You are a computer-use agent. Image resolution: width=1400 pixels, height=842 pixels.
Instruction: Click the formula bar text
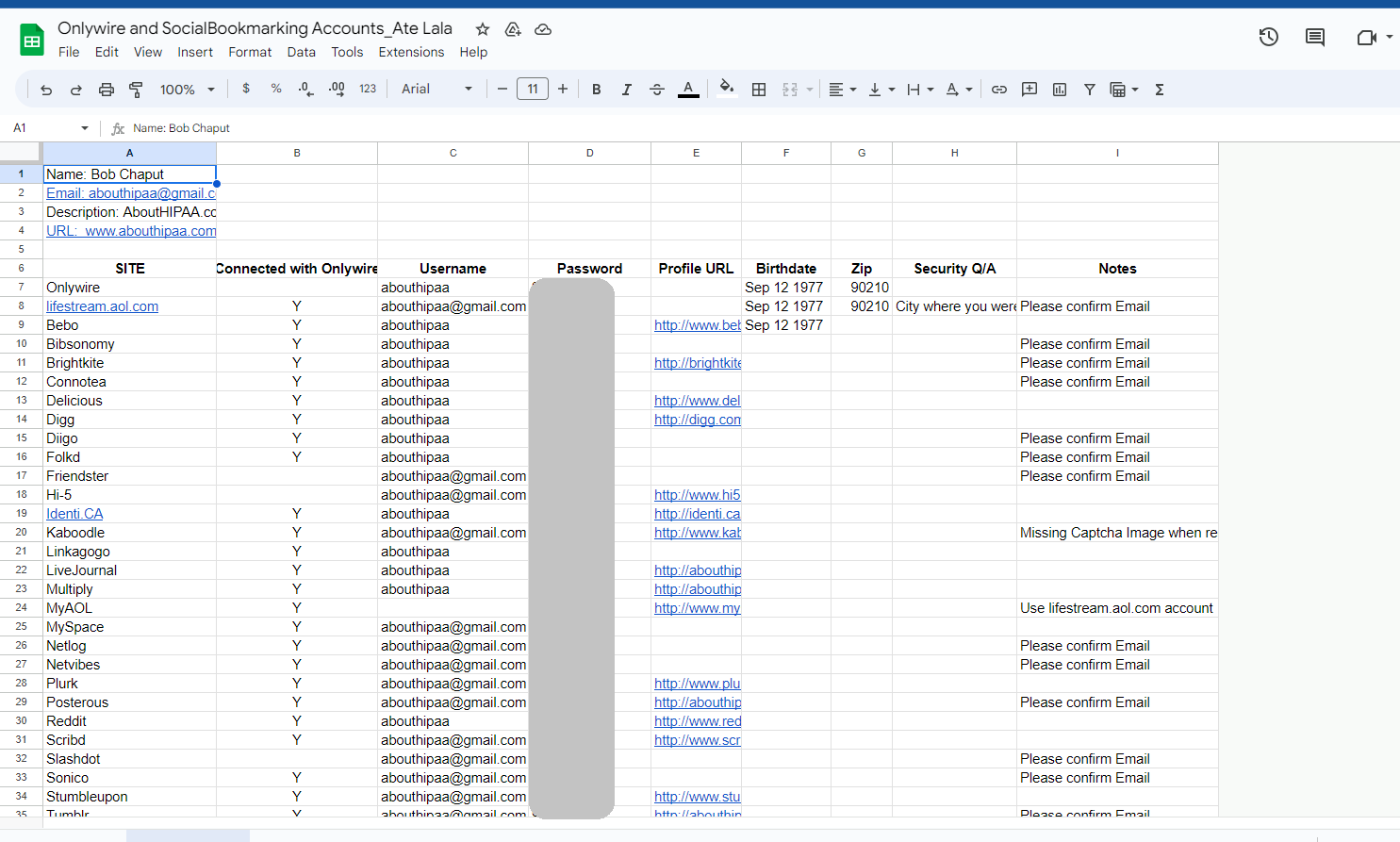pyautogui.click(x=181, y=128)
